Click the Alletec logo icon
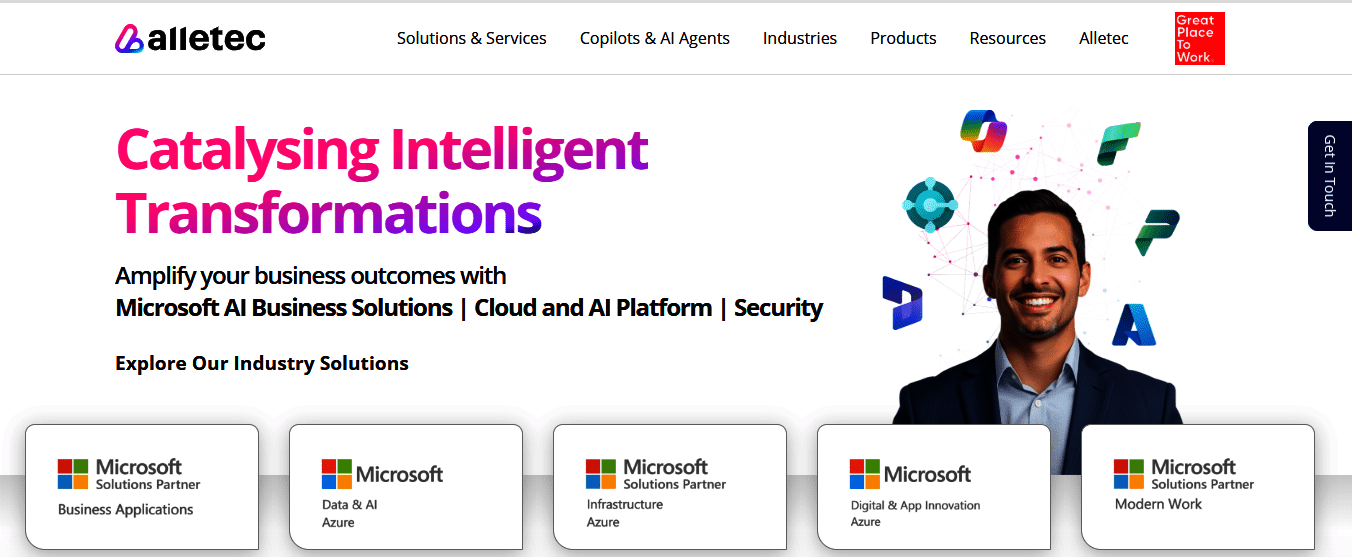 (x=130, y=39)
